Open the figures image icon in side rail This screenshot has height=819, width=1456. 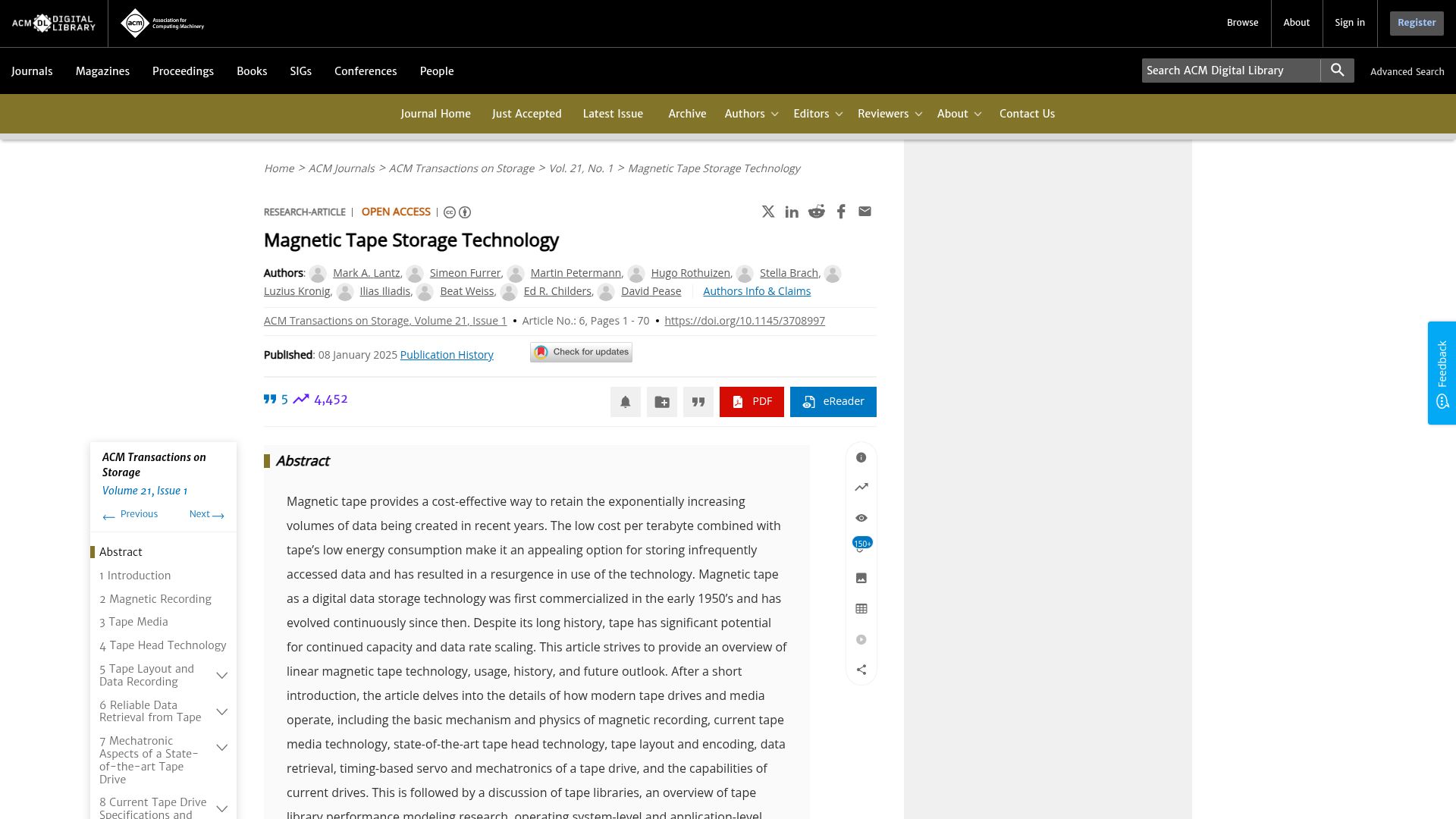[x=861, y=578]
